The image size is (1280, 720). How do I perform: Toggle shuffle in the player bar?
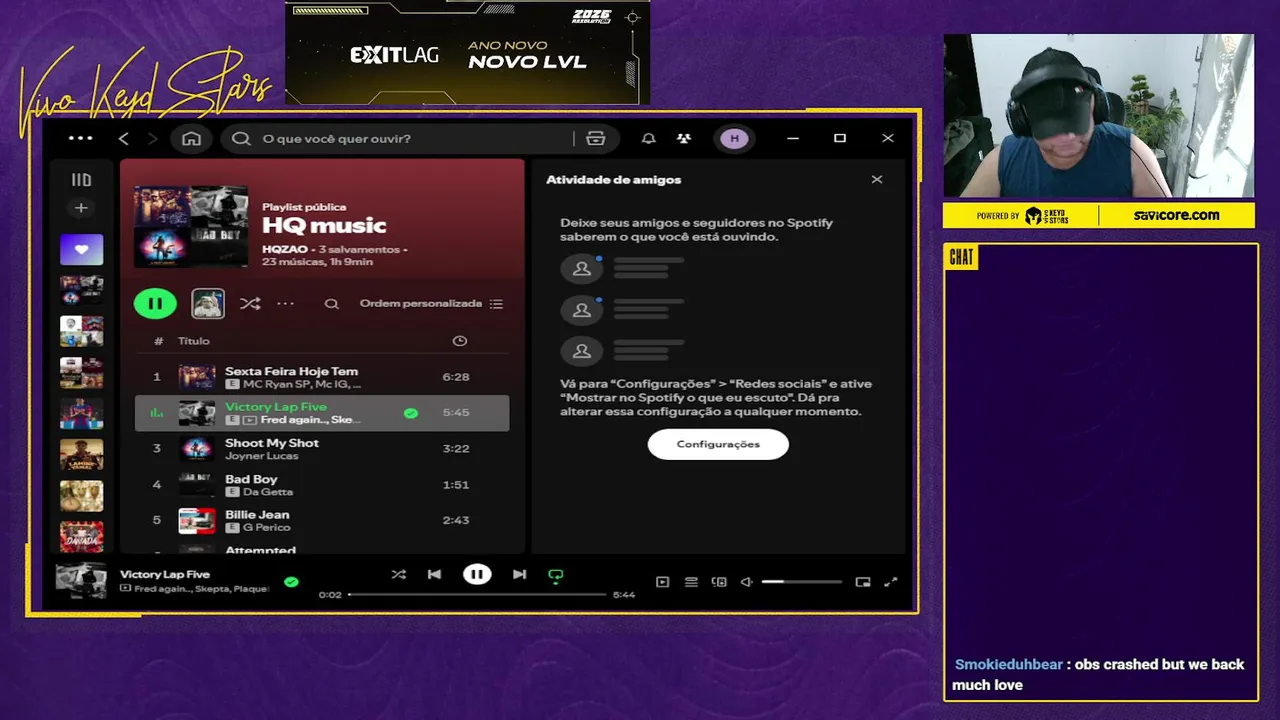coord(399,574)
